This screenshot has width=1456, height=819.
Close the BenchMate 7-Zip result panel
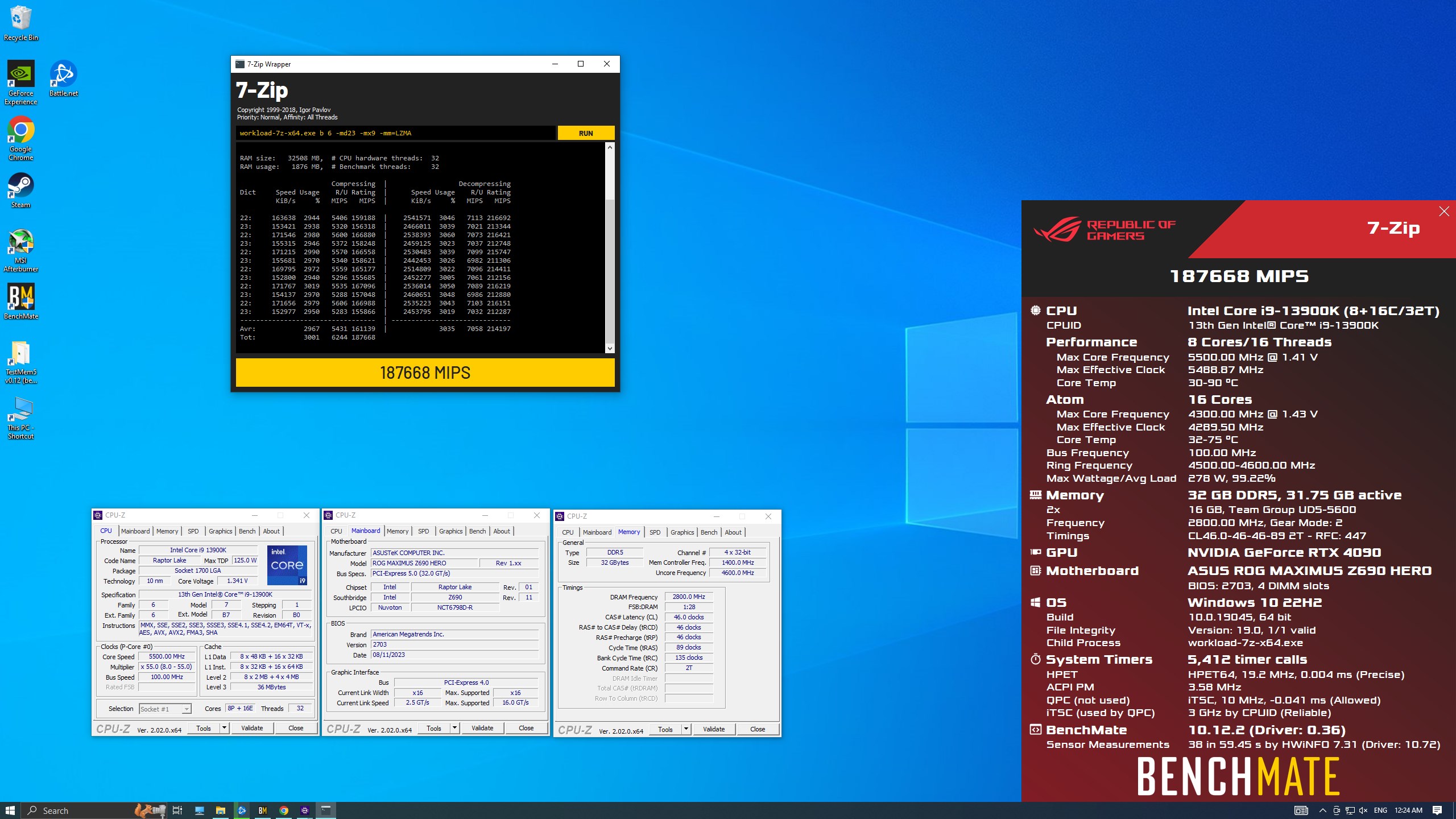1444,212
